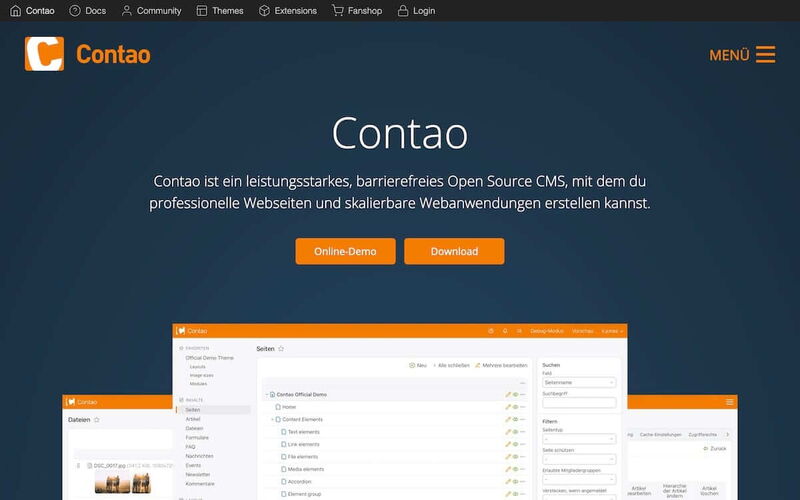This screenshot has width=800, height=500.
Task: Click the Contao home icon in top bar
Action: click(x=15, y=11)
